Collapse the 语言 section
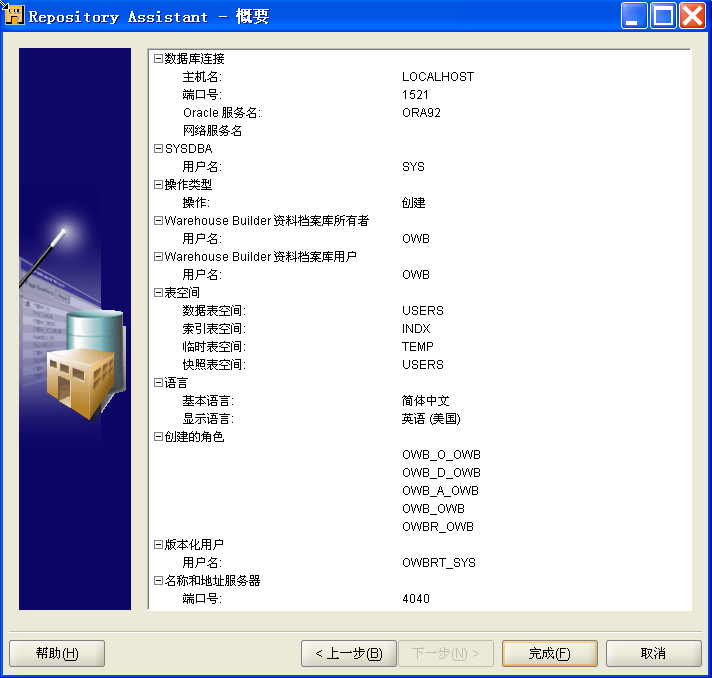This screenshot has height=678, width=712. pyautogui.click(x=158, y=383)
